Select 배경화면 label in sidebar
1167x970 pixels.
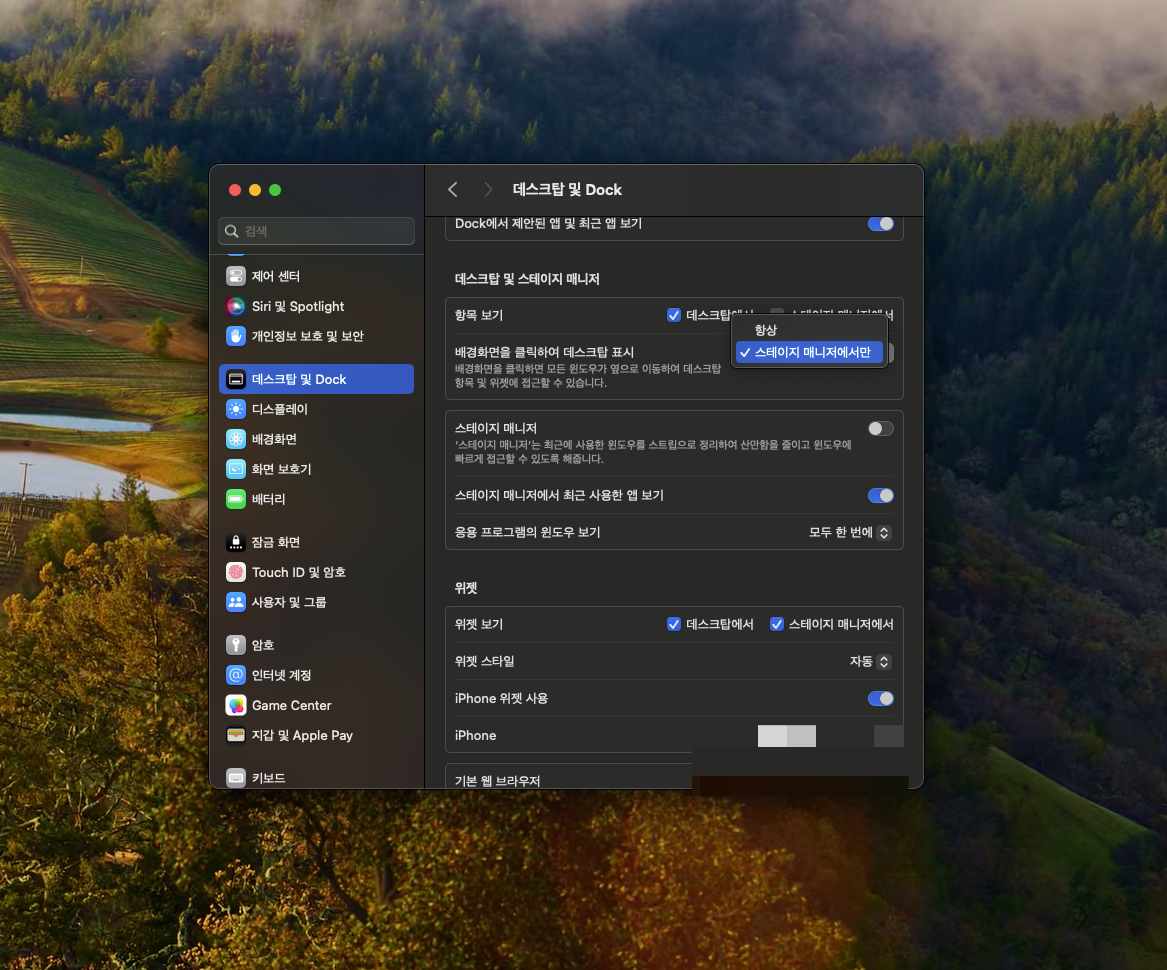tap(274, 439)
